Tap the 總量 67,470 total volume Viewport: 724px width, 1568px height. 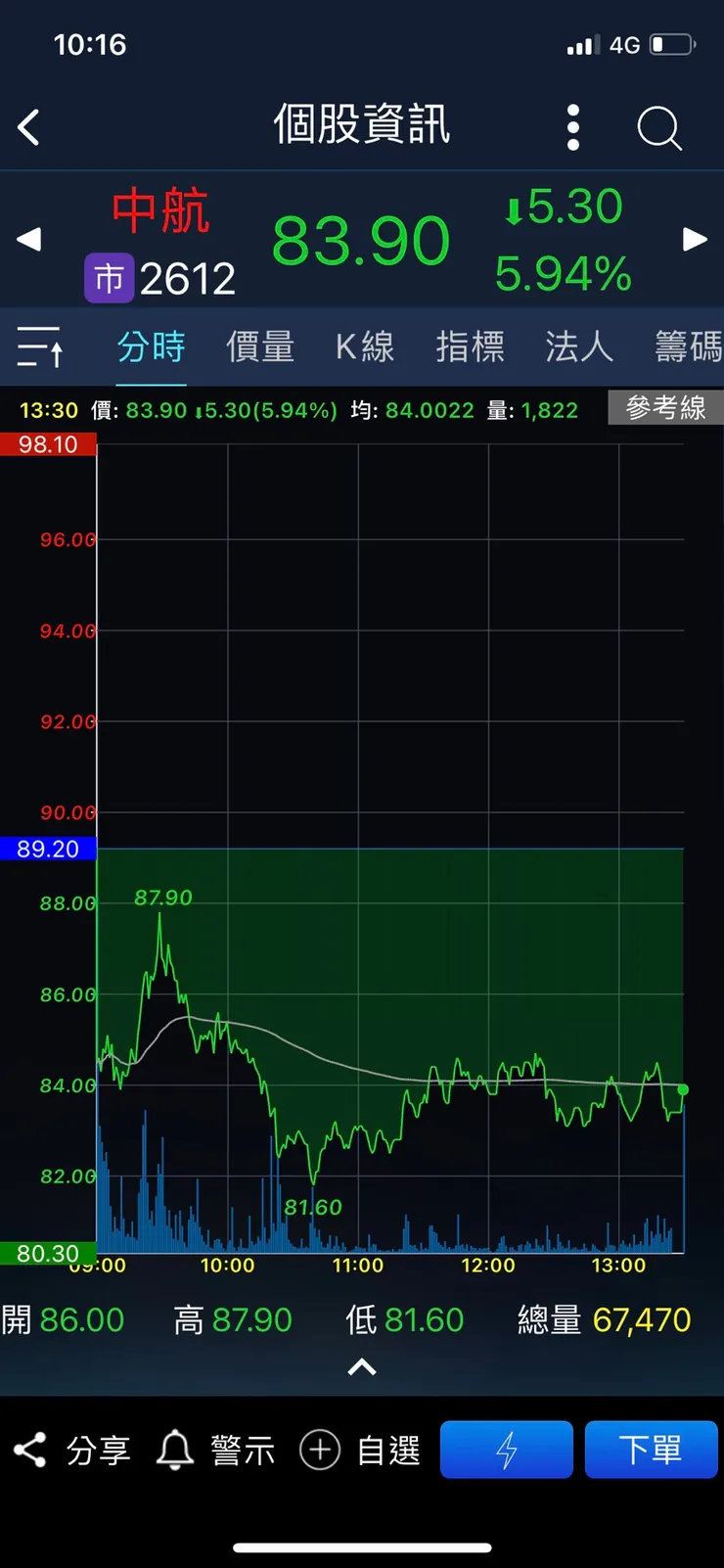605,1320
